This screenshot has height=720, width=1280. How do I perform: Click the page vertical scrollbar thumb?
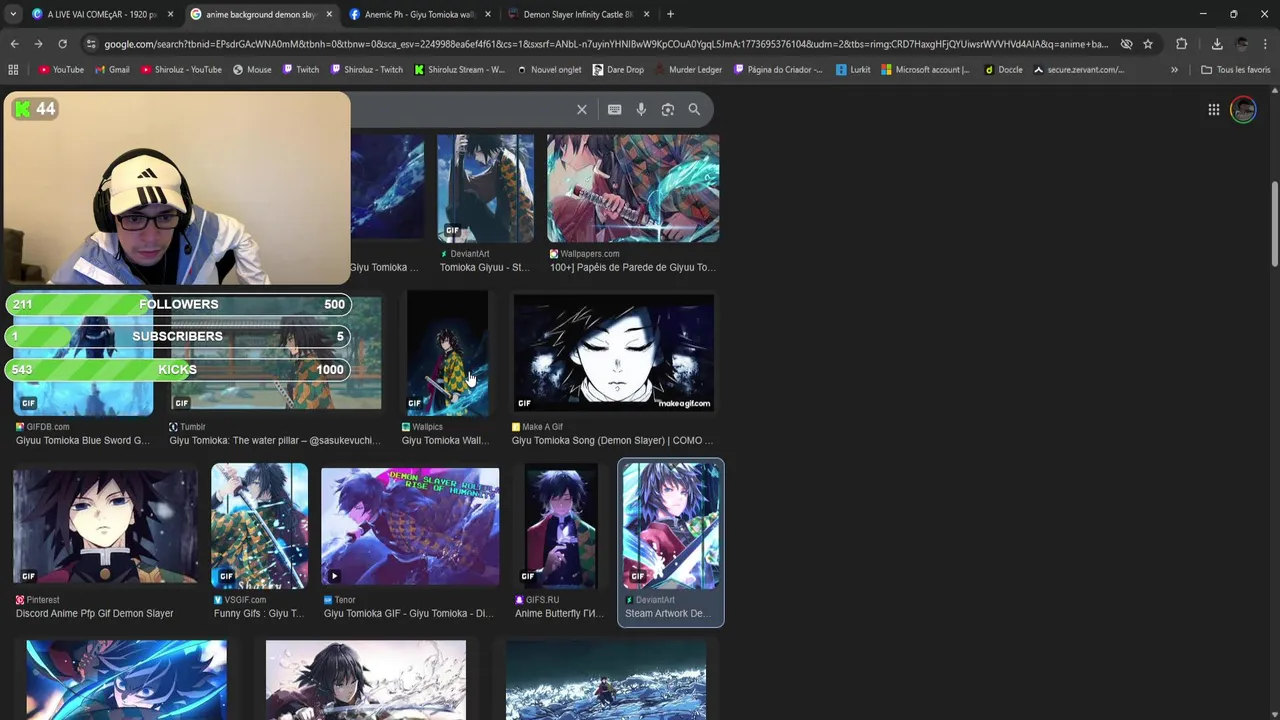pos(1275,224)
